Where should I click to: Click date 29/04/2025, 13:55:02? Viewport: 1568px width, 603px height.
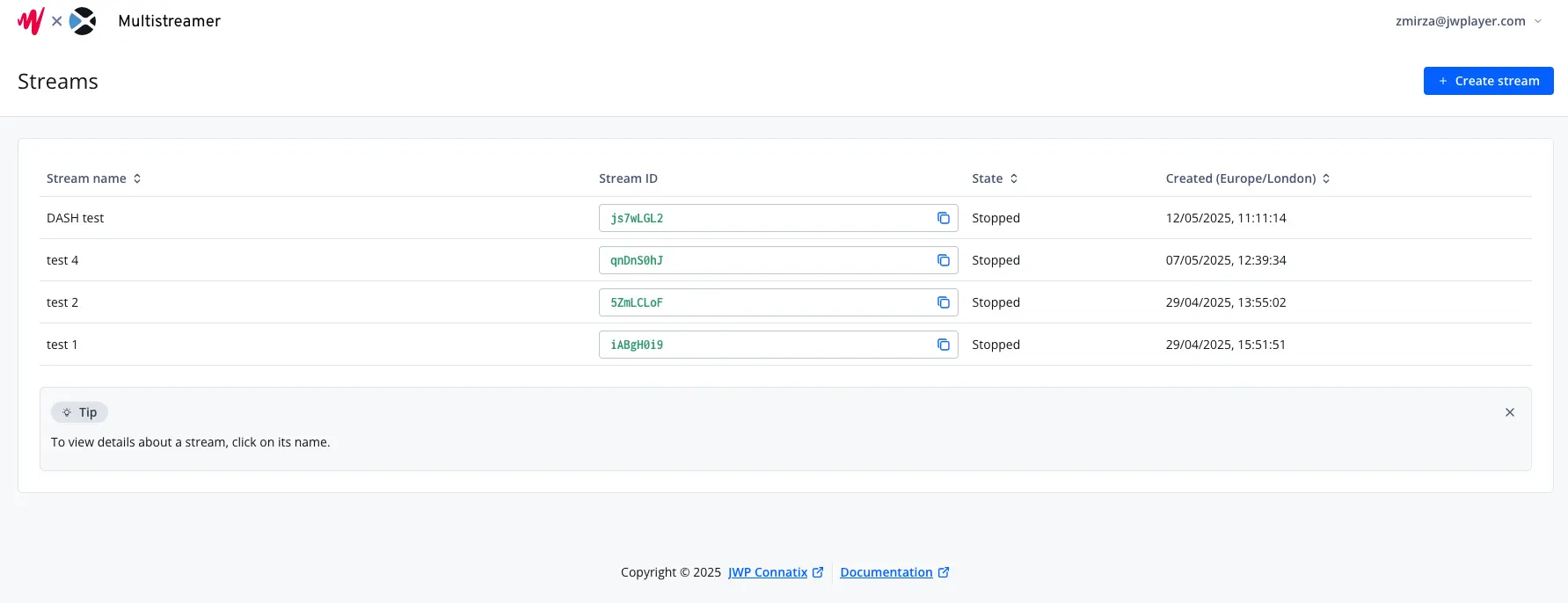pos(1226,302)
